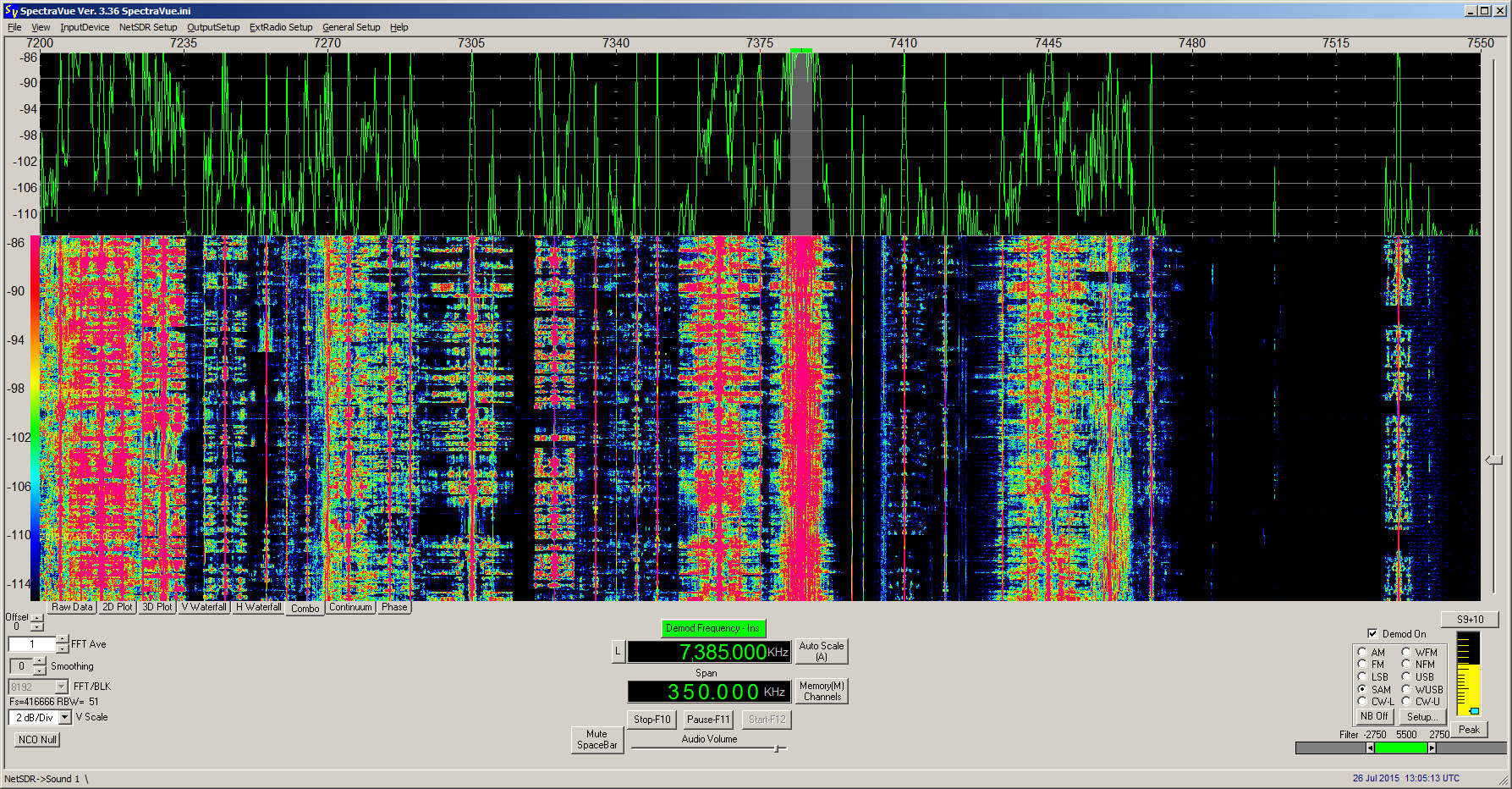Switch to the Continuum tab

(351, 607)
